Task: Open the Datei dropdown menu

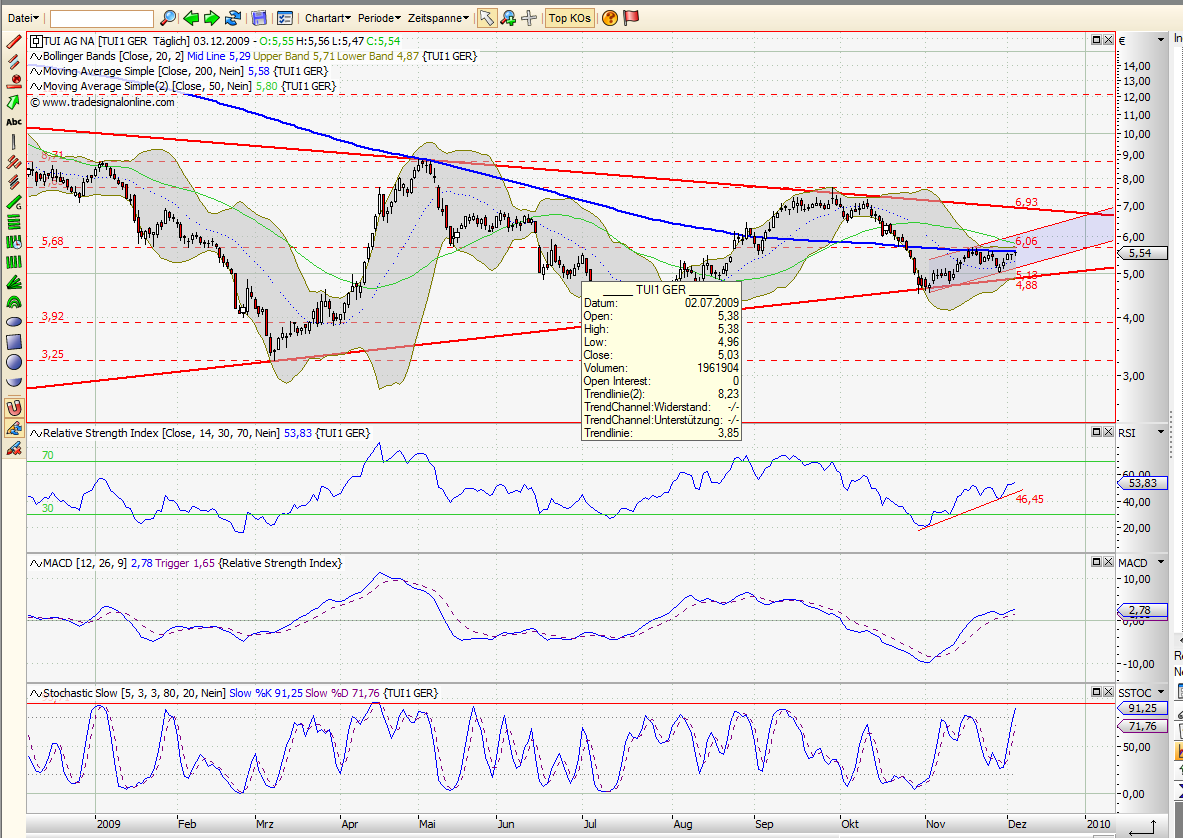Action: [x=23, y=17]
